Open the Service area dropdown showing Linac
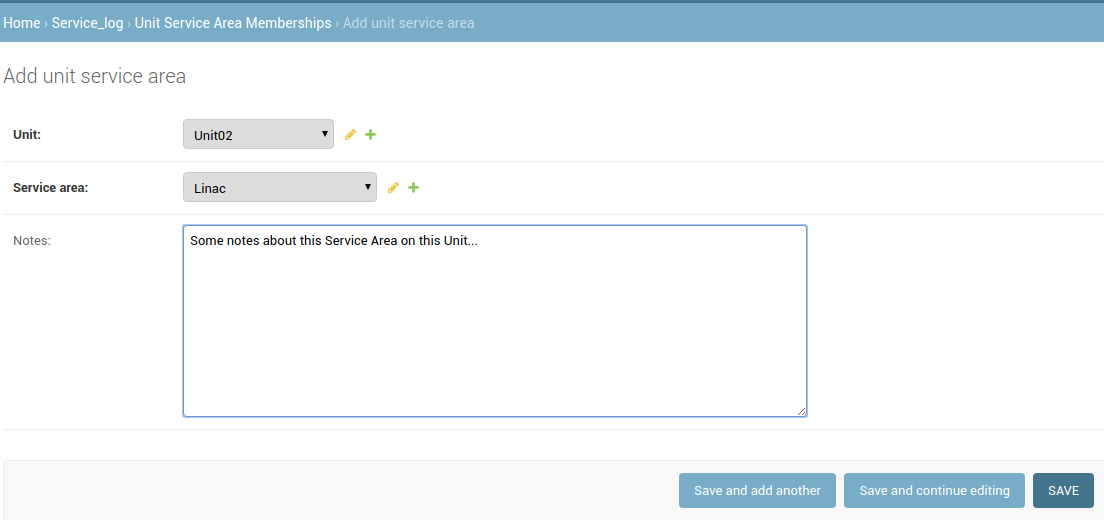Viewport: 1104px width, 520px height. 280,187
